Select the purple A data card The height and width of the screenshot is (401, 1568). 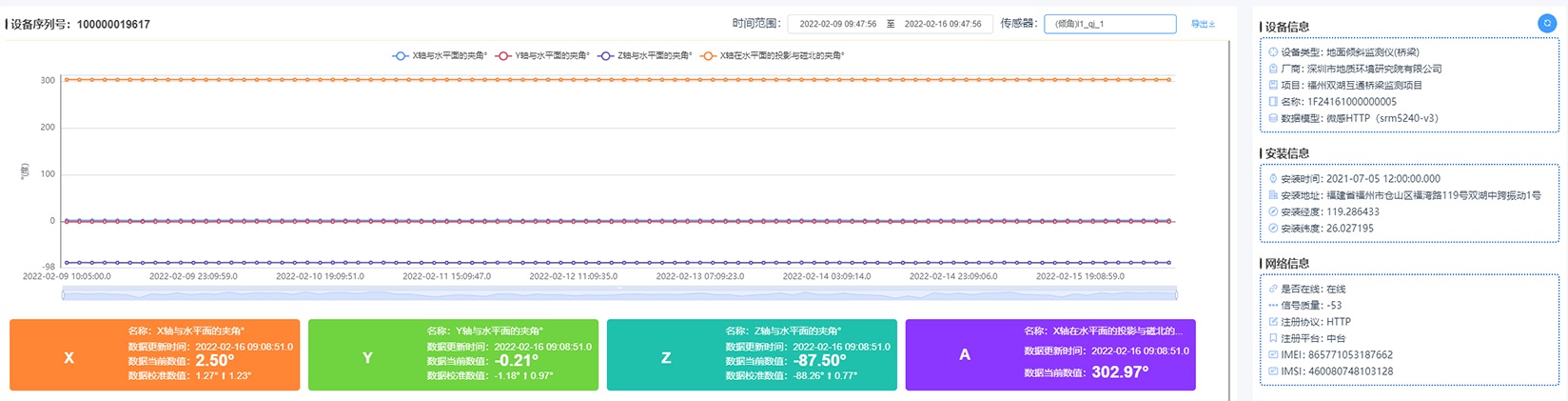[1049, 355]
